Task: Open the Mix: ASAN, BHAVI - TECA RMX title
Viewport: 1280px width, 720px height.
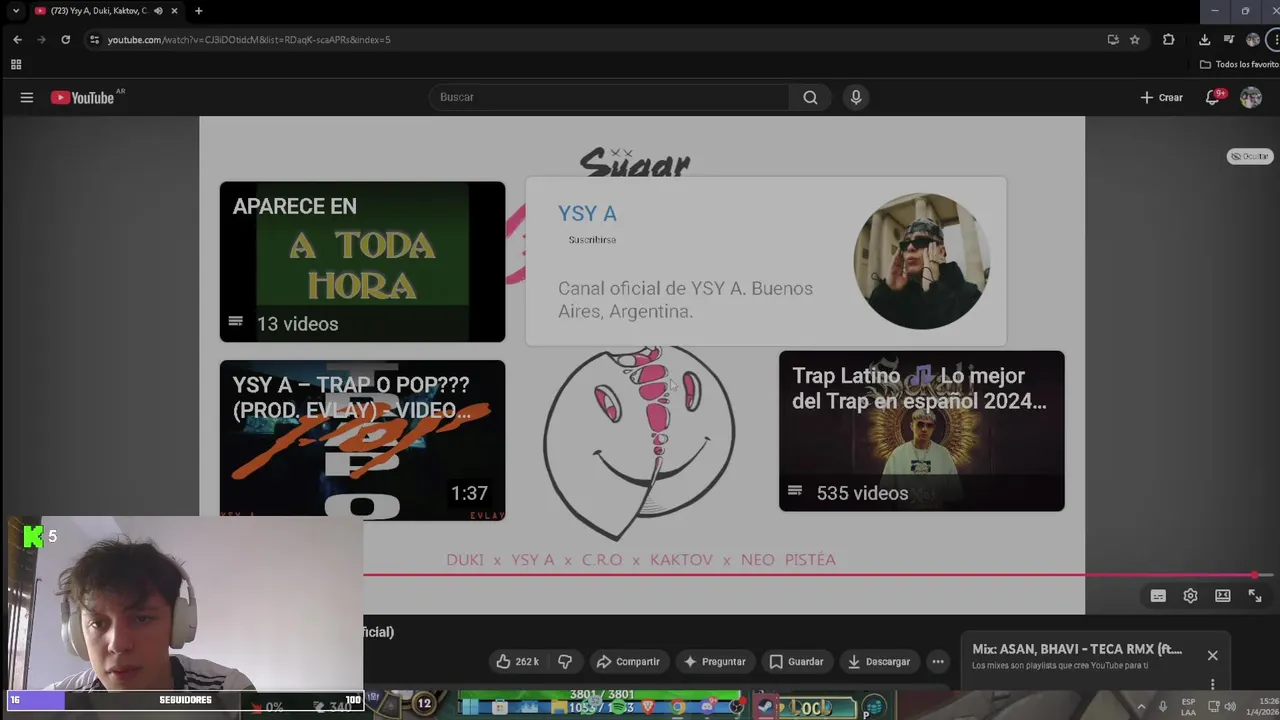Action: point(1077,649)
